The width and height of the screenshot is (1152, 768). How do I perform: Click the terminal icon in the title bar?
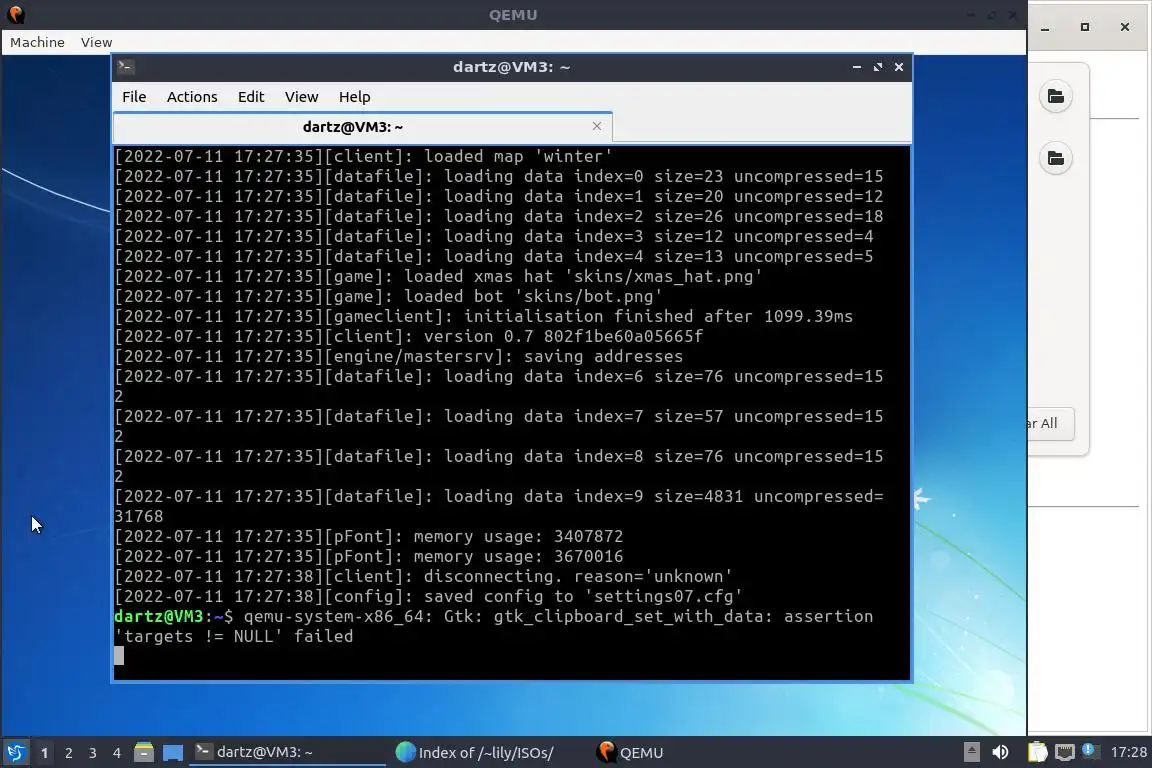pyautogui.click(x=125, y=66)
